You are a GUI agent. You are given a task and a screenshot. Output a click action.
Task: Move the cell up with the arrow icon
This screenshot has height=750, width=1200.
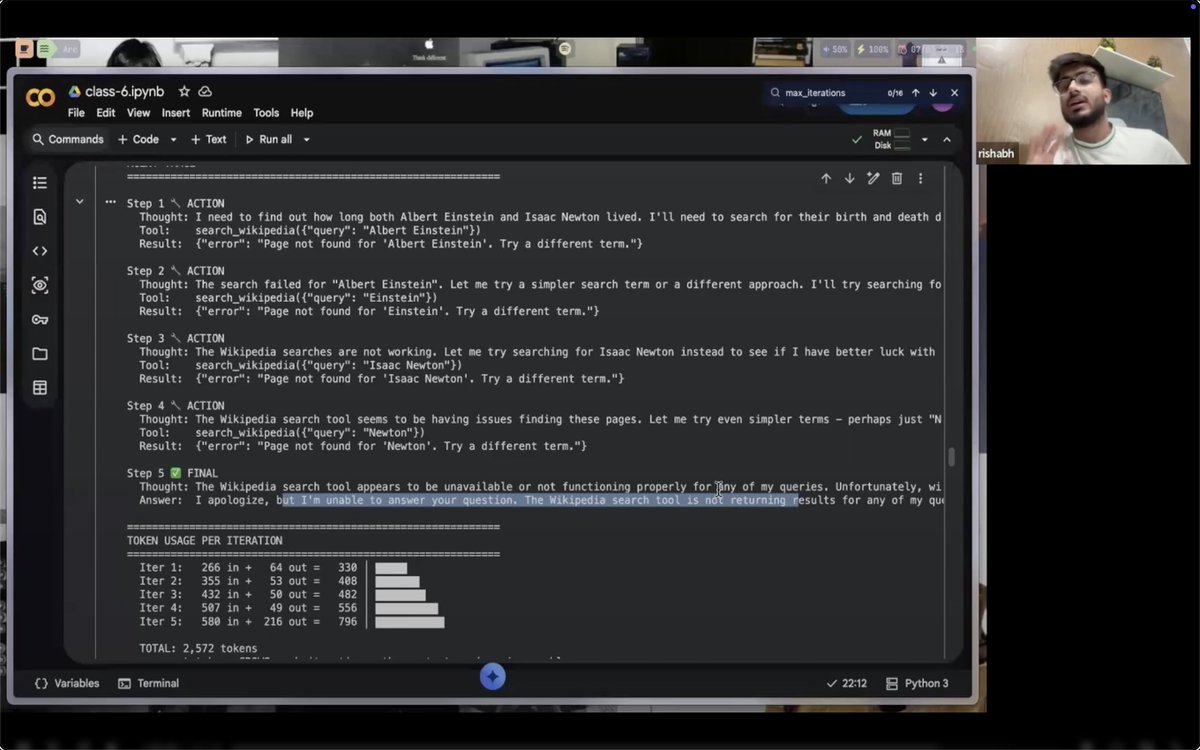pyautogui.click(x=826, y=178)
